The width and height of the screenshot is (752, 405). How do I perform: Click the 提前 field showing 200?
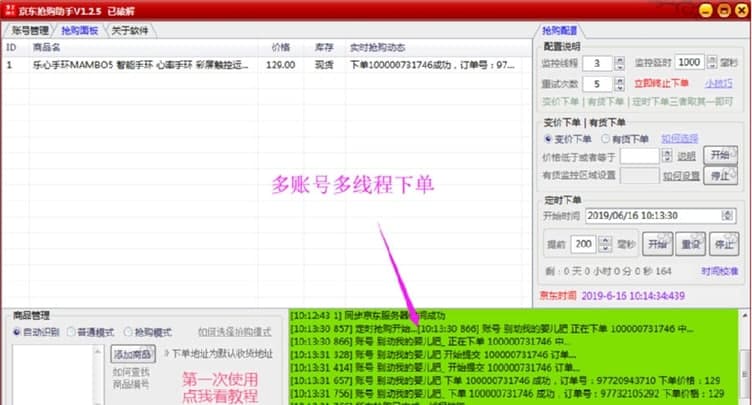click(584, 244)
